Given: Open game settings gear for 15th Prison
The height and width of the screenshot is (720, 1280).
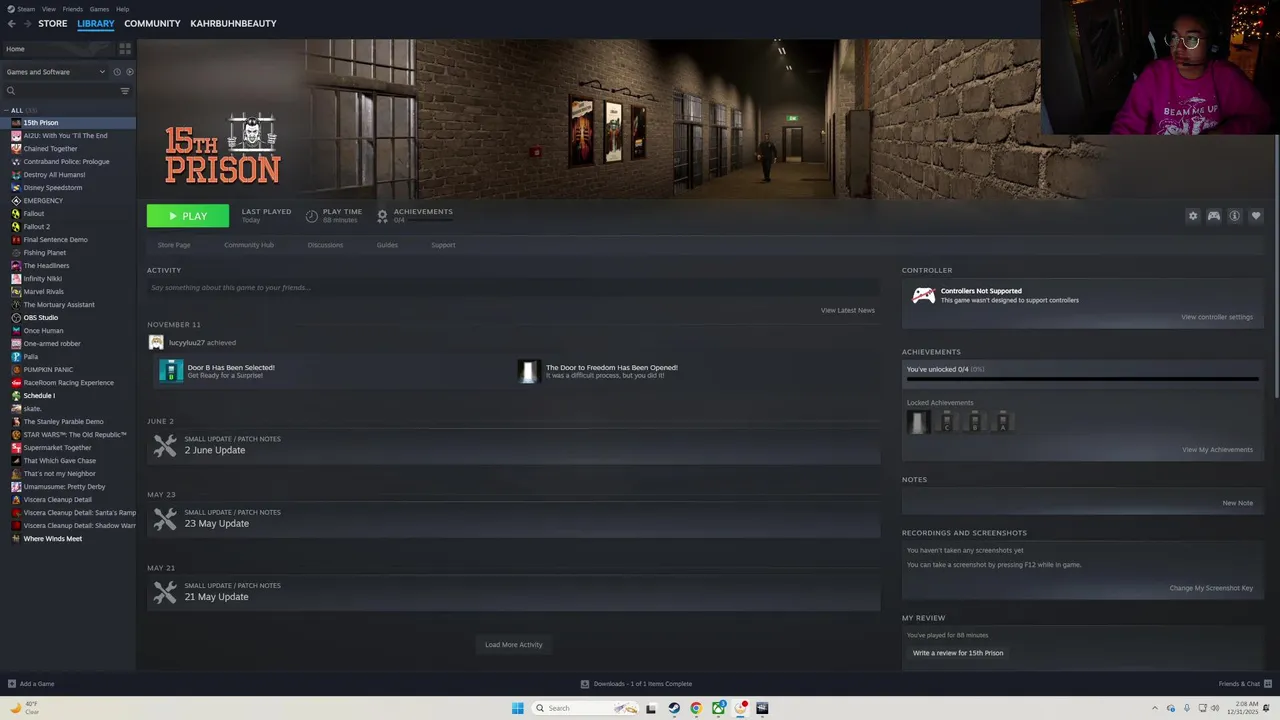Looking at the screenshot, I should [1192, 216].
